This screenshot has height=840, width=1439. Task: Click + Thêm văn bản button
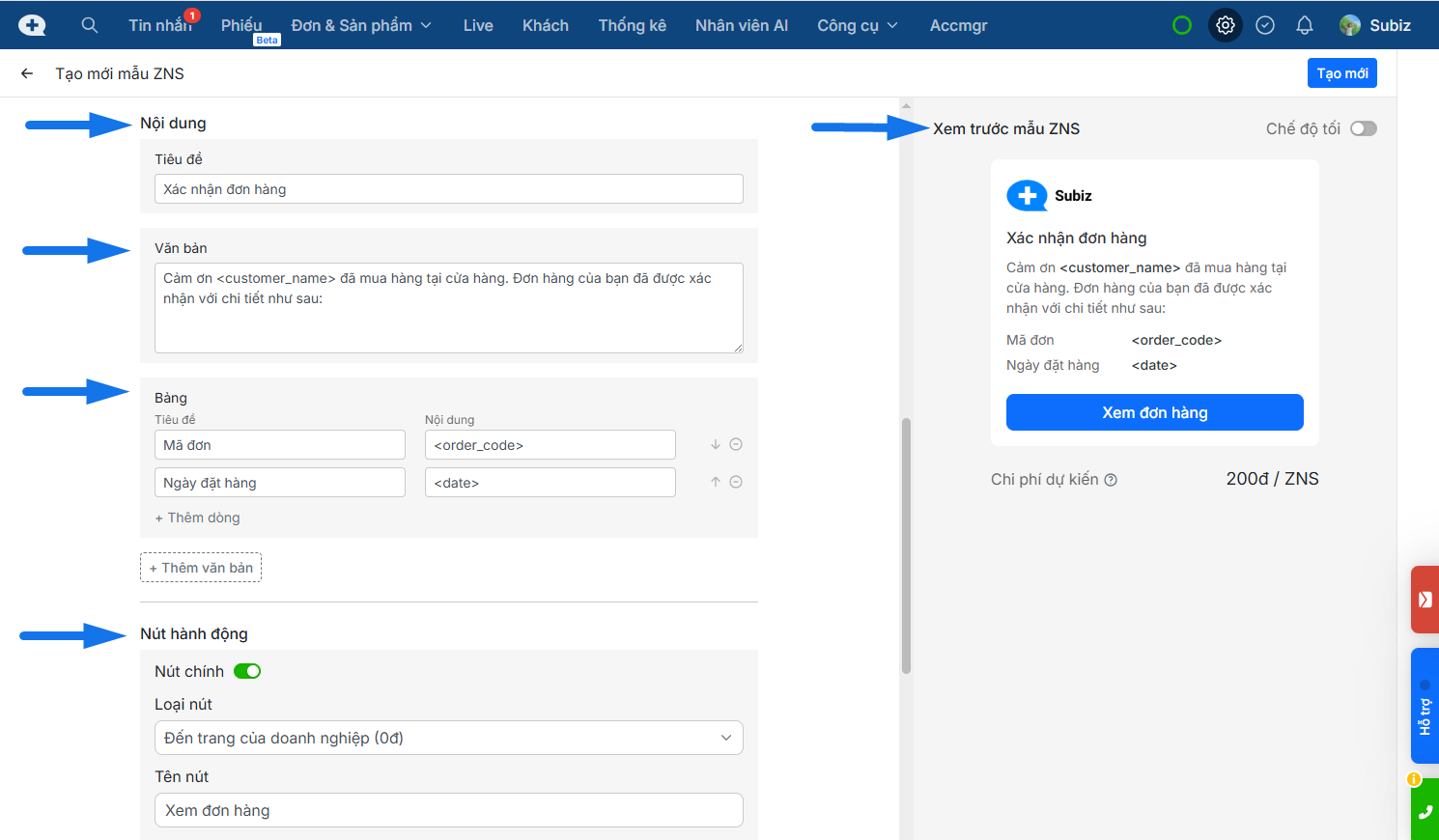[x=201, y=568]
